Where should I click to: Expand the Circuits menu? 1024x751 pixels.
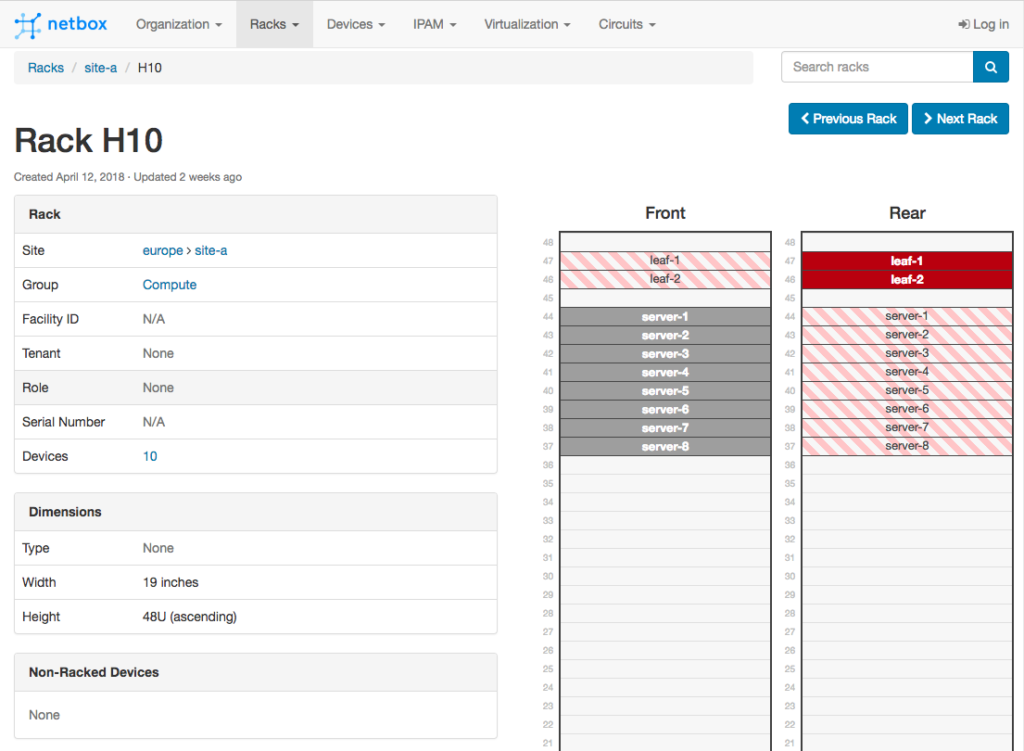pyautogui.click(x=627, y=24)
